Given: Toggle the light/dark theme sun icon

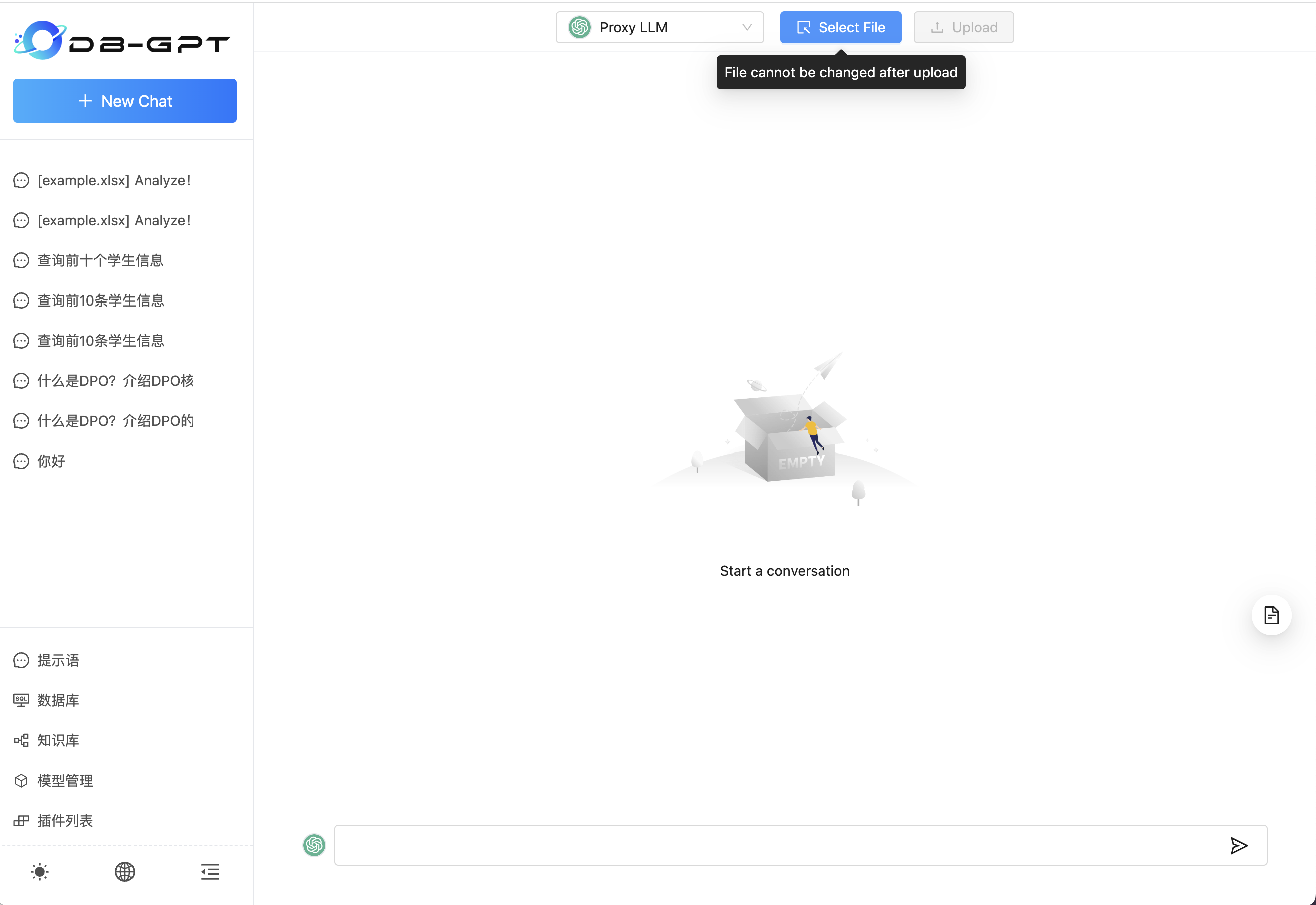Looking at the screenshot, I should coord(40,871).
